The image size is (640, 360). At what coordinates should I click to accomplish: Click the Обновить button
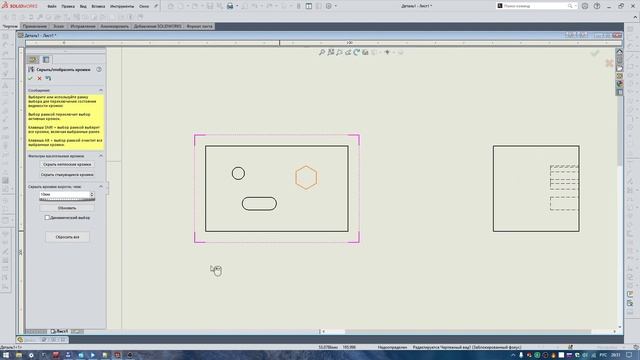pos(67,208)
